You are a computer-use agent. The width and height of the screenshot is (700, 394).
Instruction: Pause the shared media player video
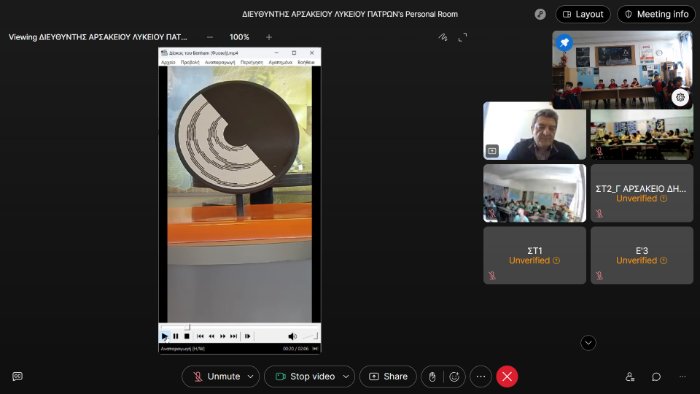pyautogui.click(x=175, y=336)
